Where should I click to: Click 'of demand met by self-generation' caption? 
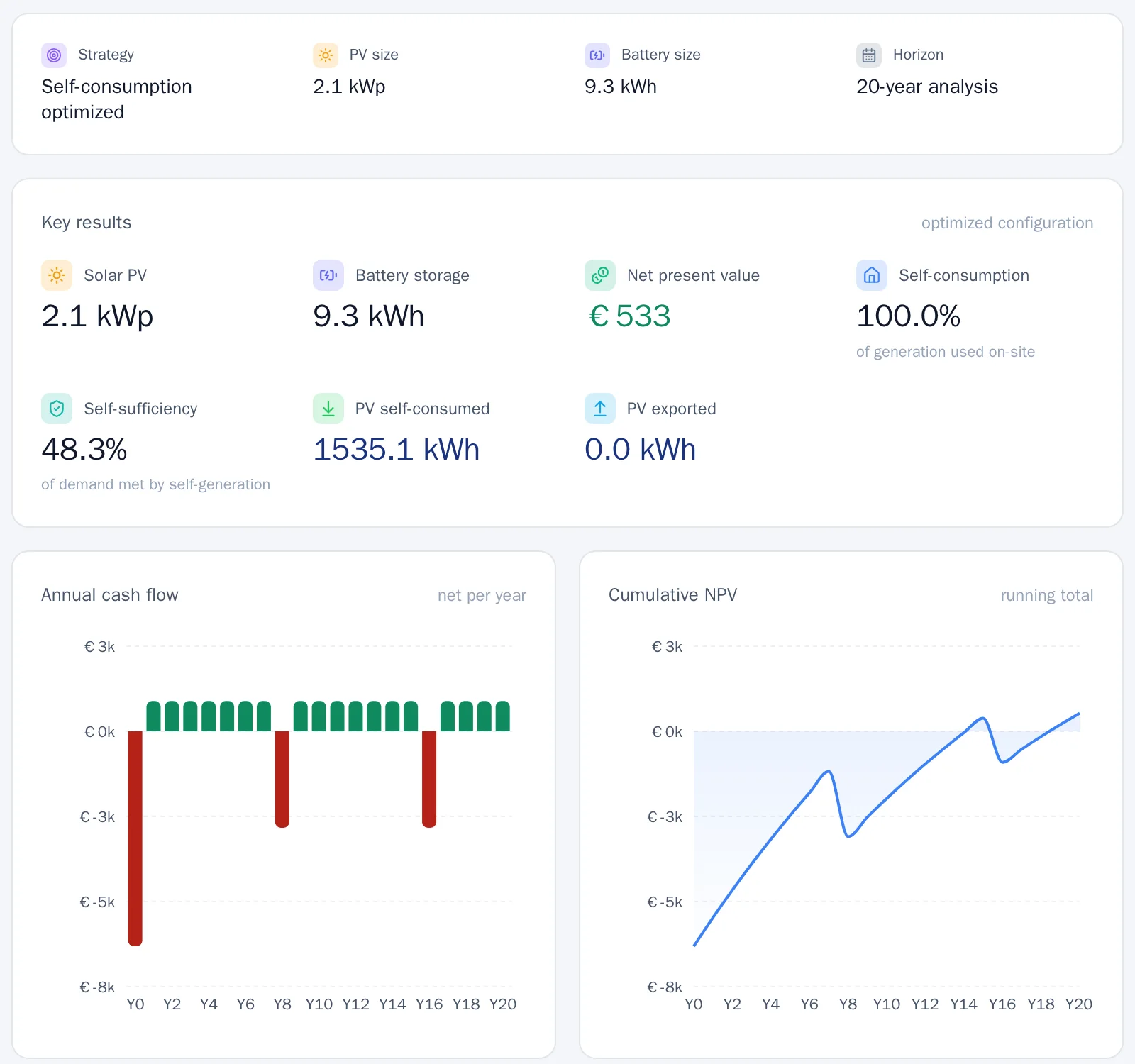click(156, 484)
